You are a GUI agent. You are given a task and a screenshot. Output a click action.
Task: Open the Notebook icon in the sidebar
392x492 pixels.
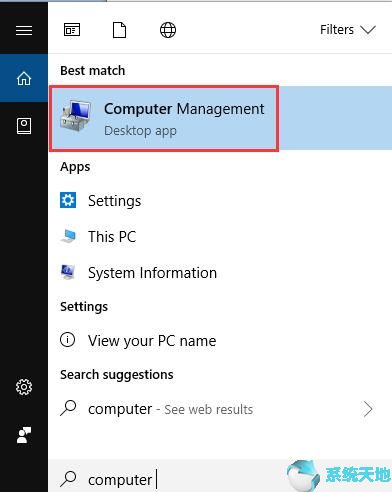(x=24, y=126)
